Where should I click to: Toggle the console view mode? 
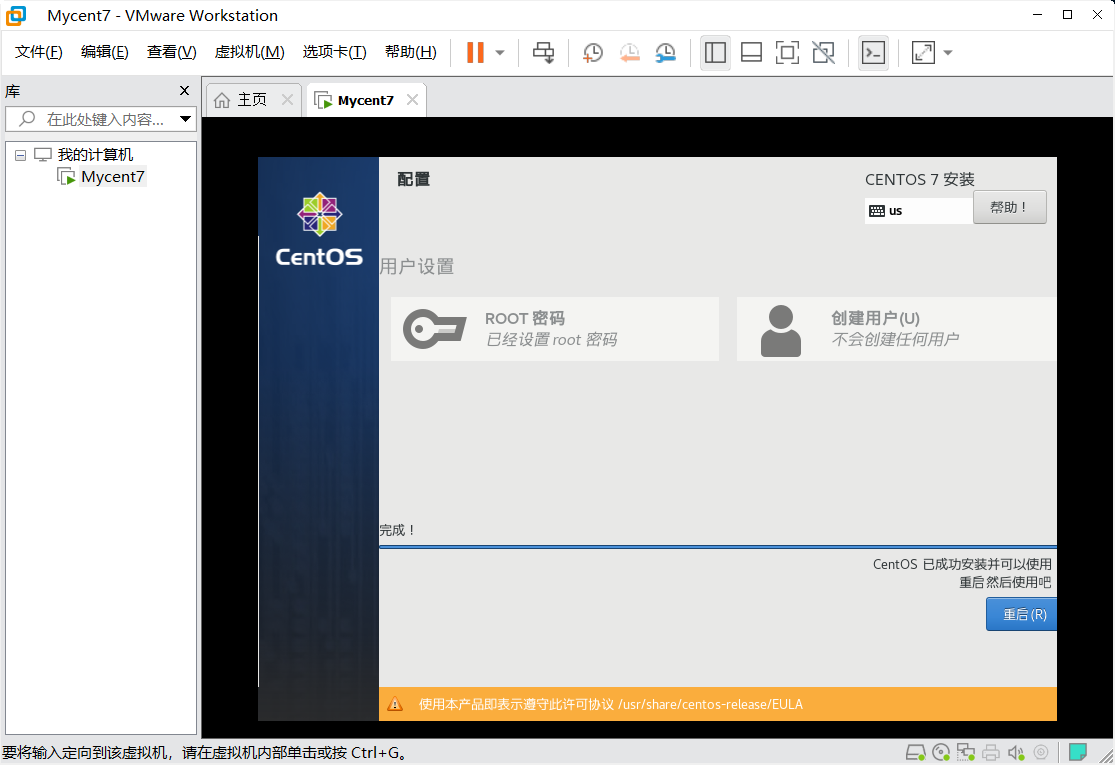[873, 52]
